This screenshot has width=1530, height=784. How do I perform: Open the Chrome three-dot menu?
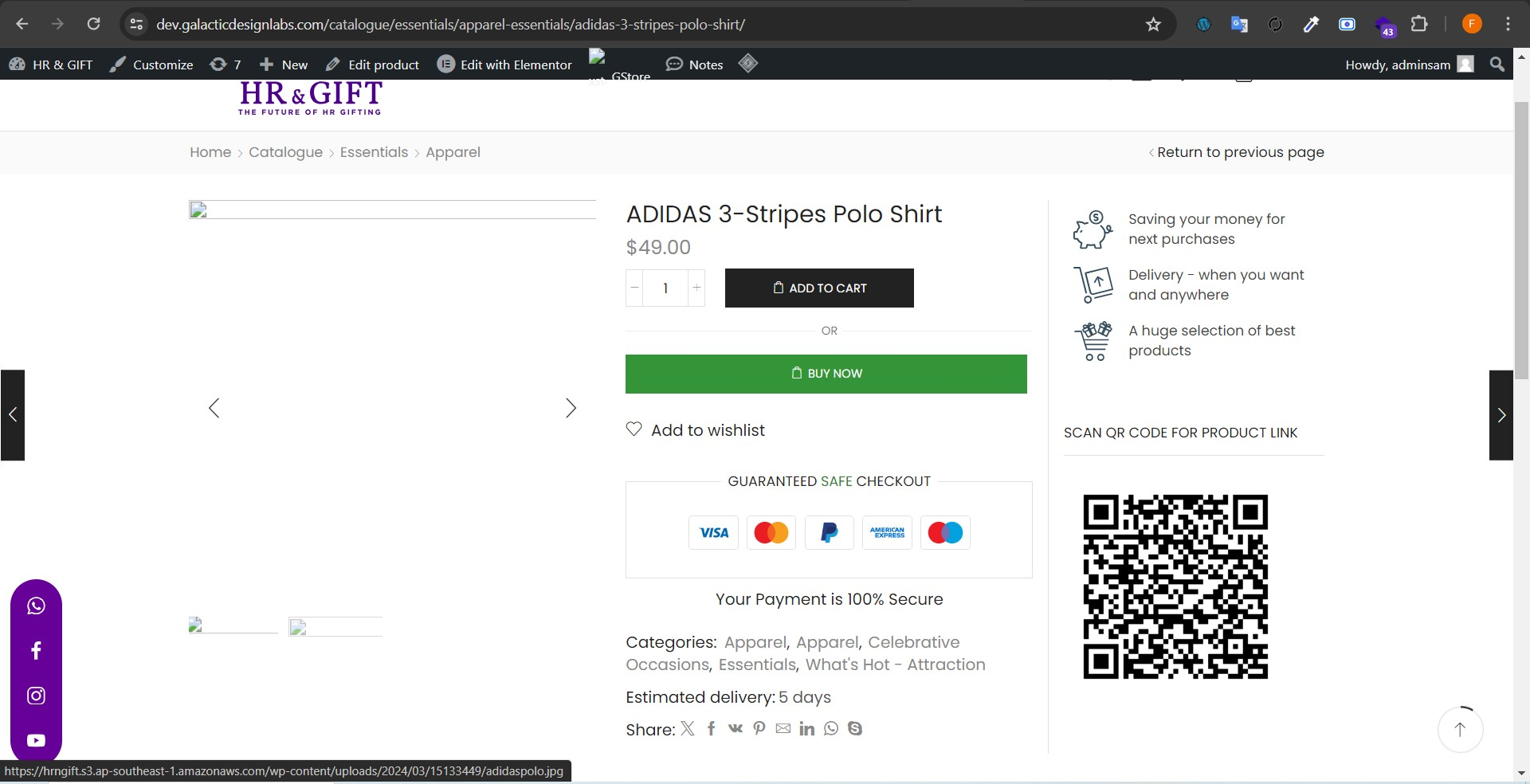click(x=1508, y=24)
